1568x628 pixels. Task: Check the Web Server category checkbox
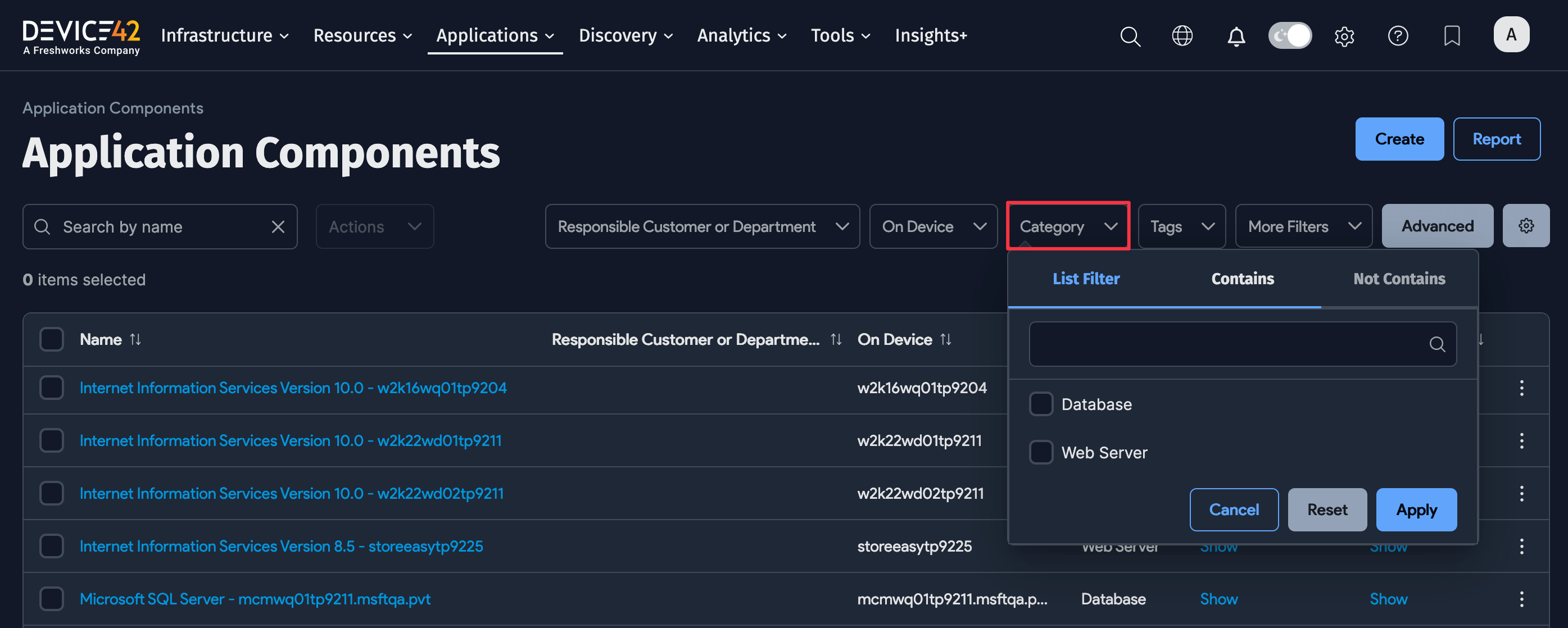(x=1041, y=452)
